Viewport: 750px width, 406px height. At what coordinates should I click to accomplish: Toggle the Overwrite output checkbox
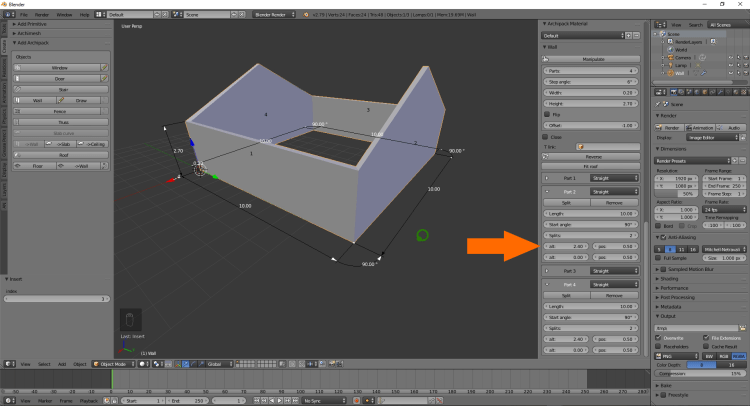[x=659, y=338]
